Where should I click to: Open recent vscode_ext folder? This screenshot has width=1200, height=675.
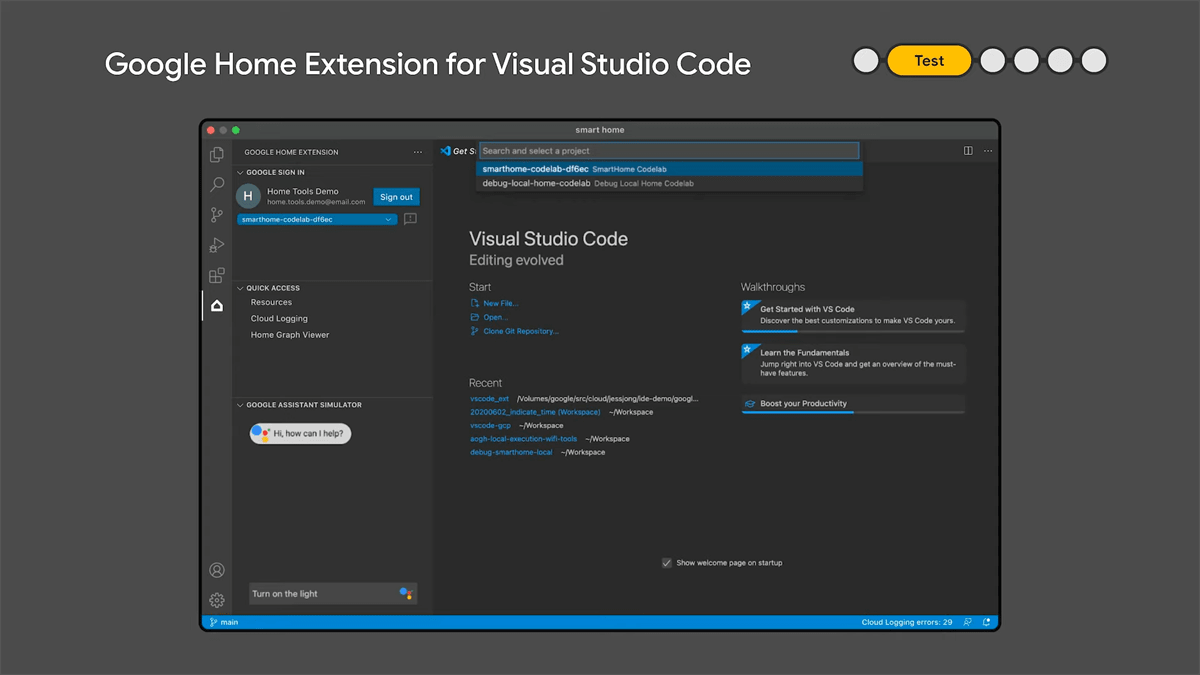pyautogui.click(x=490, y=398)
